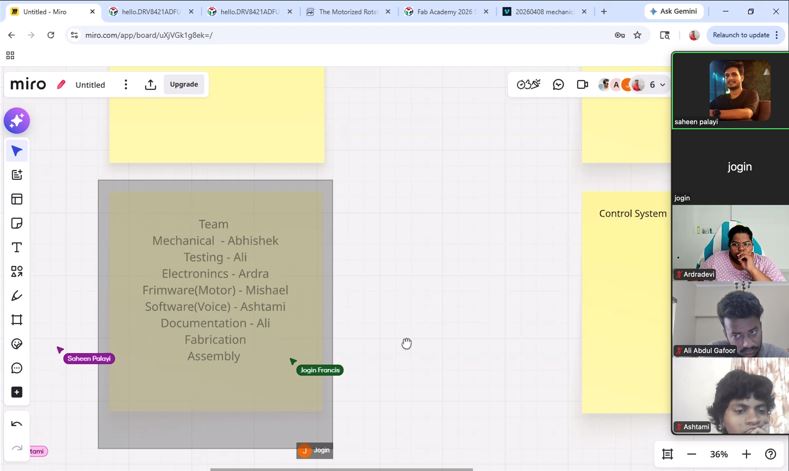The height and width of the screenshot is (471, 789).
Task: Select the Pen drawing tool
Action: pyautogui.click(x=17, y=295)
